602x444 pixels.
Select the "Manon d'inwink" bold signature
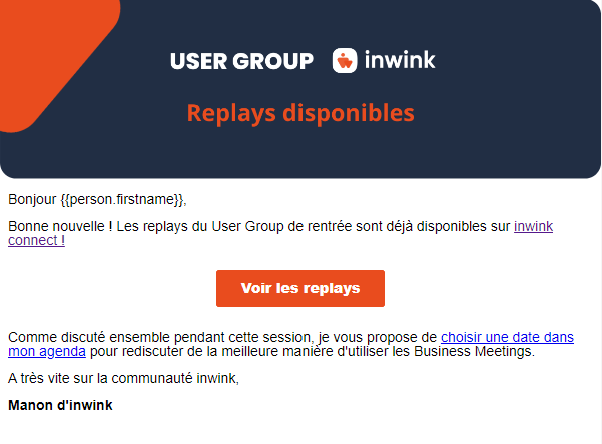point(60,405)
